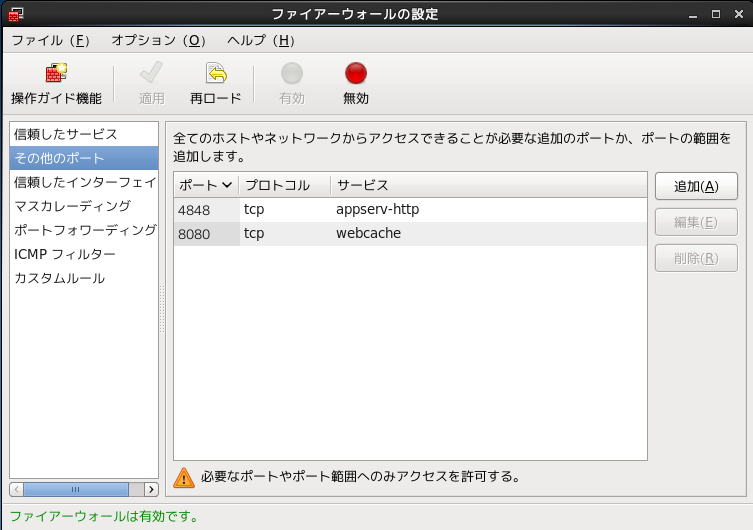The width and height of the screenshot is (753, 530).
Task: Open the ファイル(F) menu
Action: click(50, 41)
